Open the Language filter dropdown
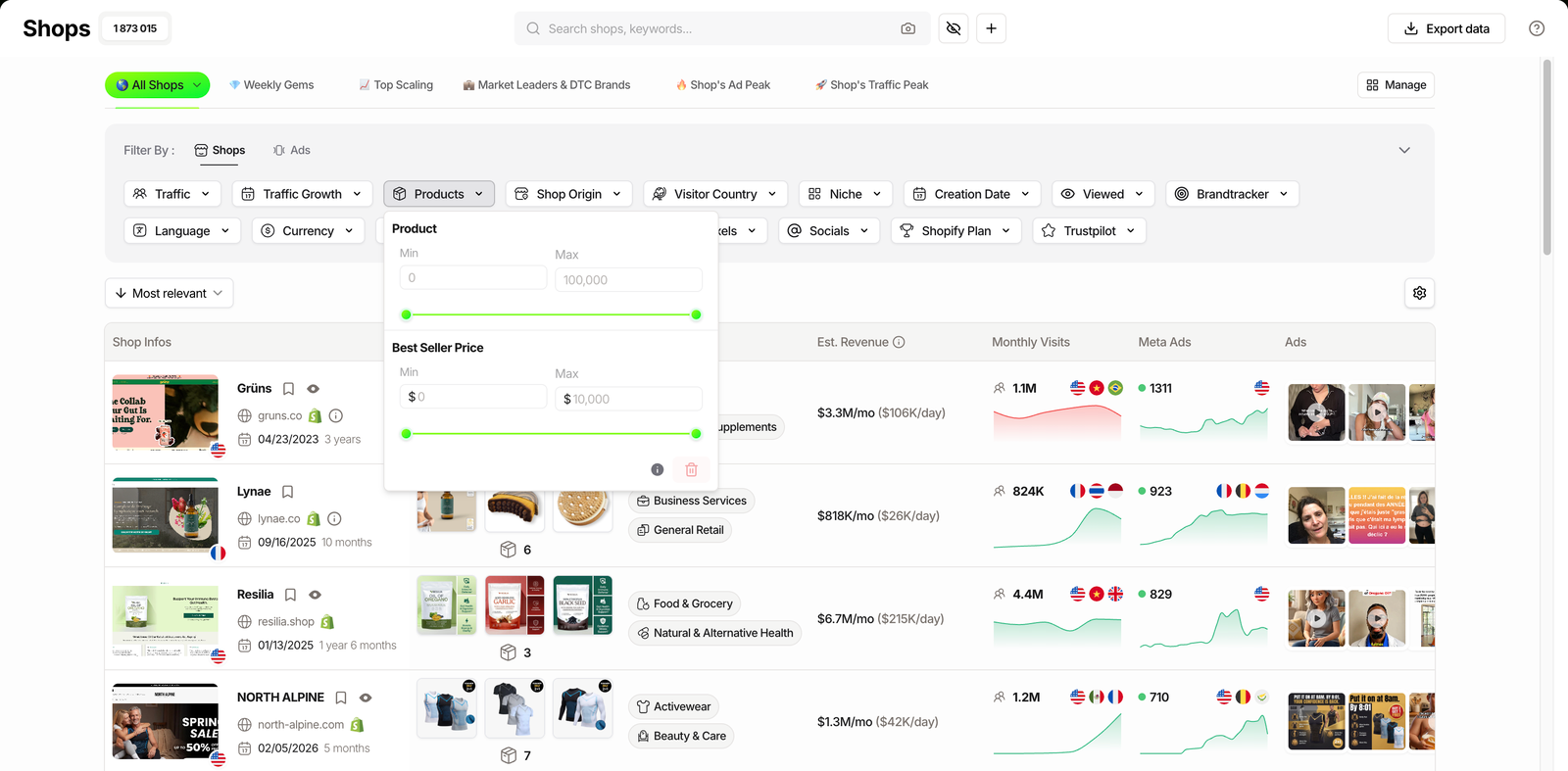This screenshot has width=1568, height=771. coord(182,231)
